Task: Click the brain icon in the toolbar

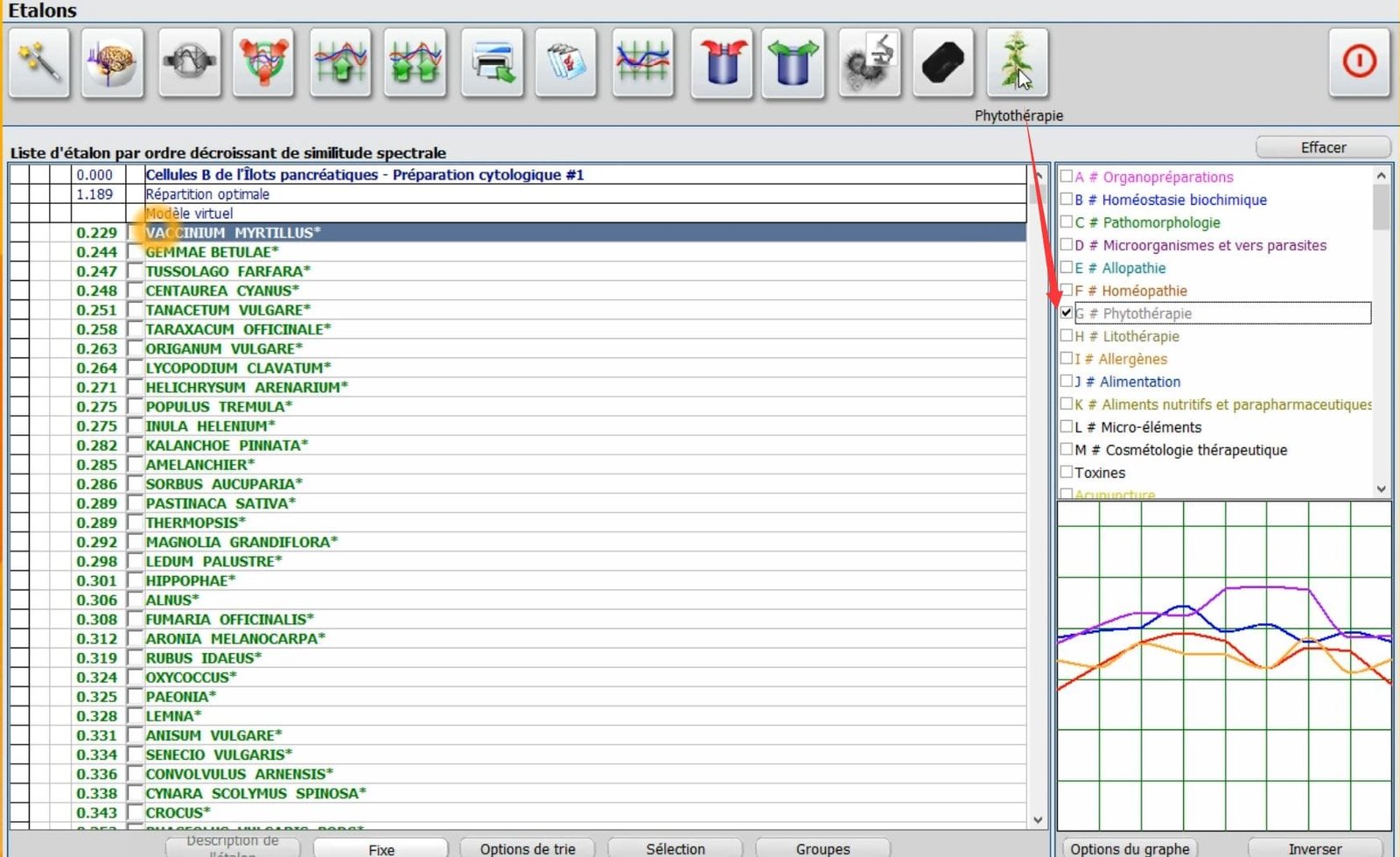Action: click(x=113, y=63)
